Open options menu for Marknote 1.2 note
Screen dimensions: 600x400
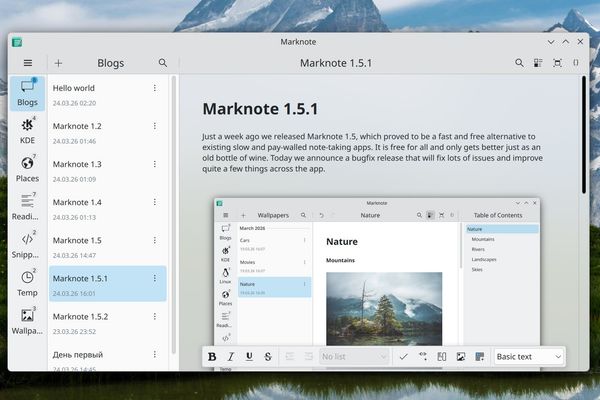155,126
